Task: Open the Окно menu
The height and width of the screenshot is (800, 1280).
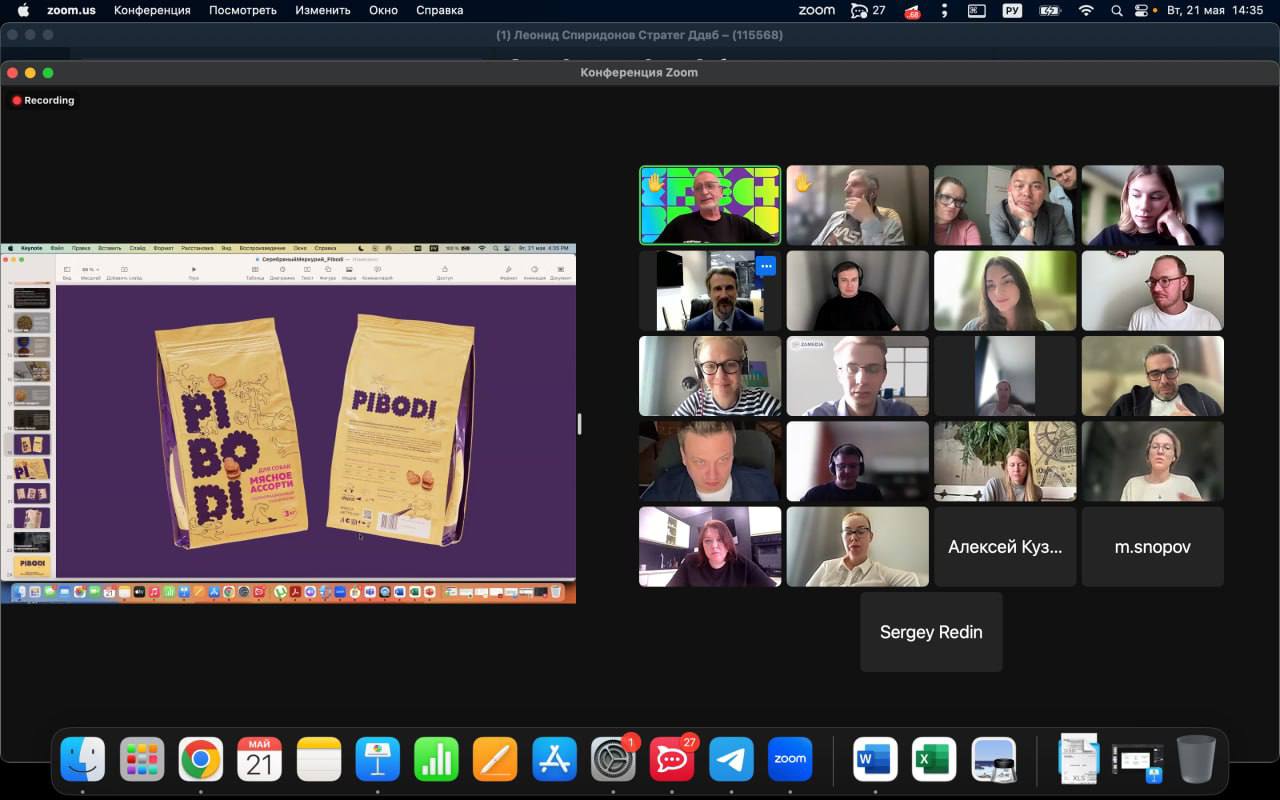Action: tap(383, 10)
